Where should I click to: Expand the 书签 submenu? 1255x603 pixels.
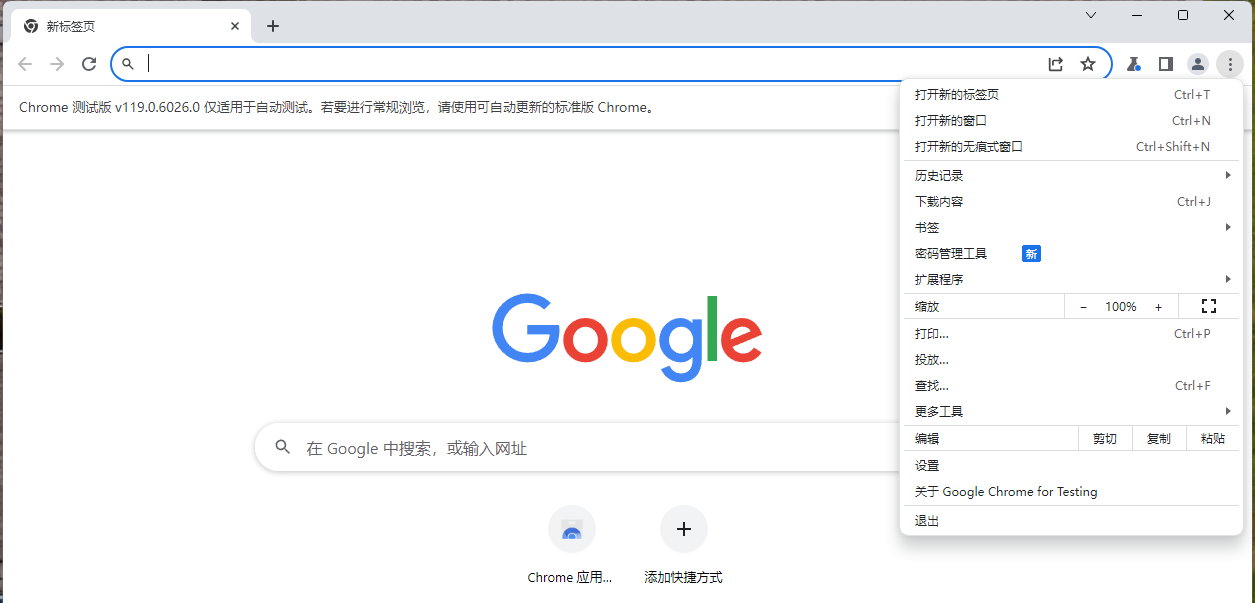click(1072, 228)
